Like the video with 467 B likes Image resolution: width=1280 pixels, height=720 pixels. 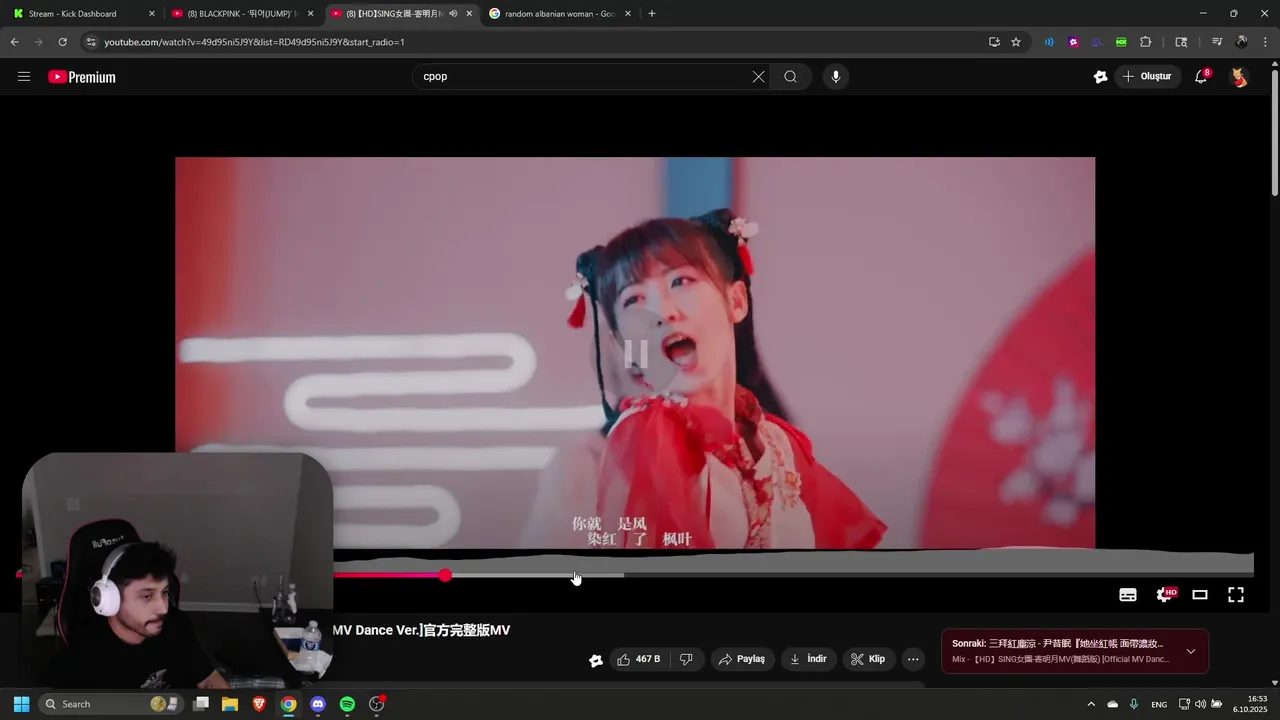click(x=639, y=659)
